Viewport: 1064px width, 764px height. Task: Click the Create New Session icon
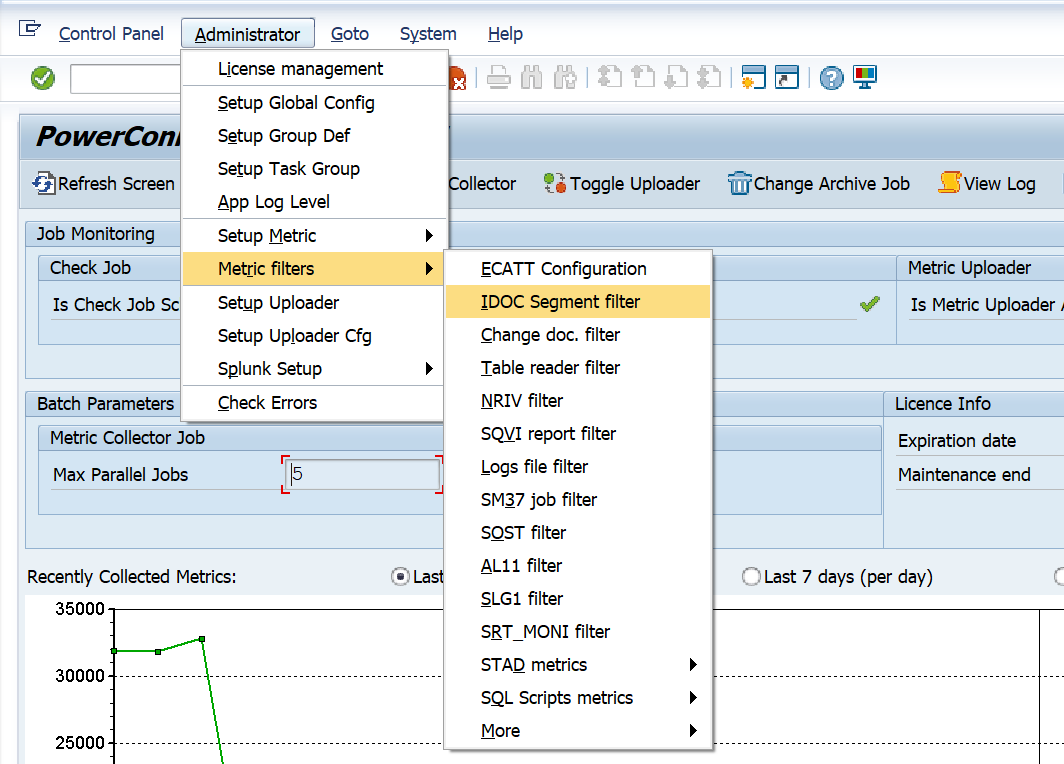click(x=753, y=78)
